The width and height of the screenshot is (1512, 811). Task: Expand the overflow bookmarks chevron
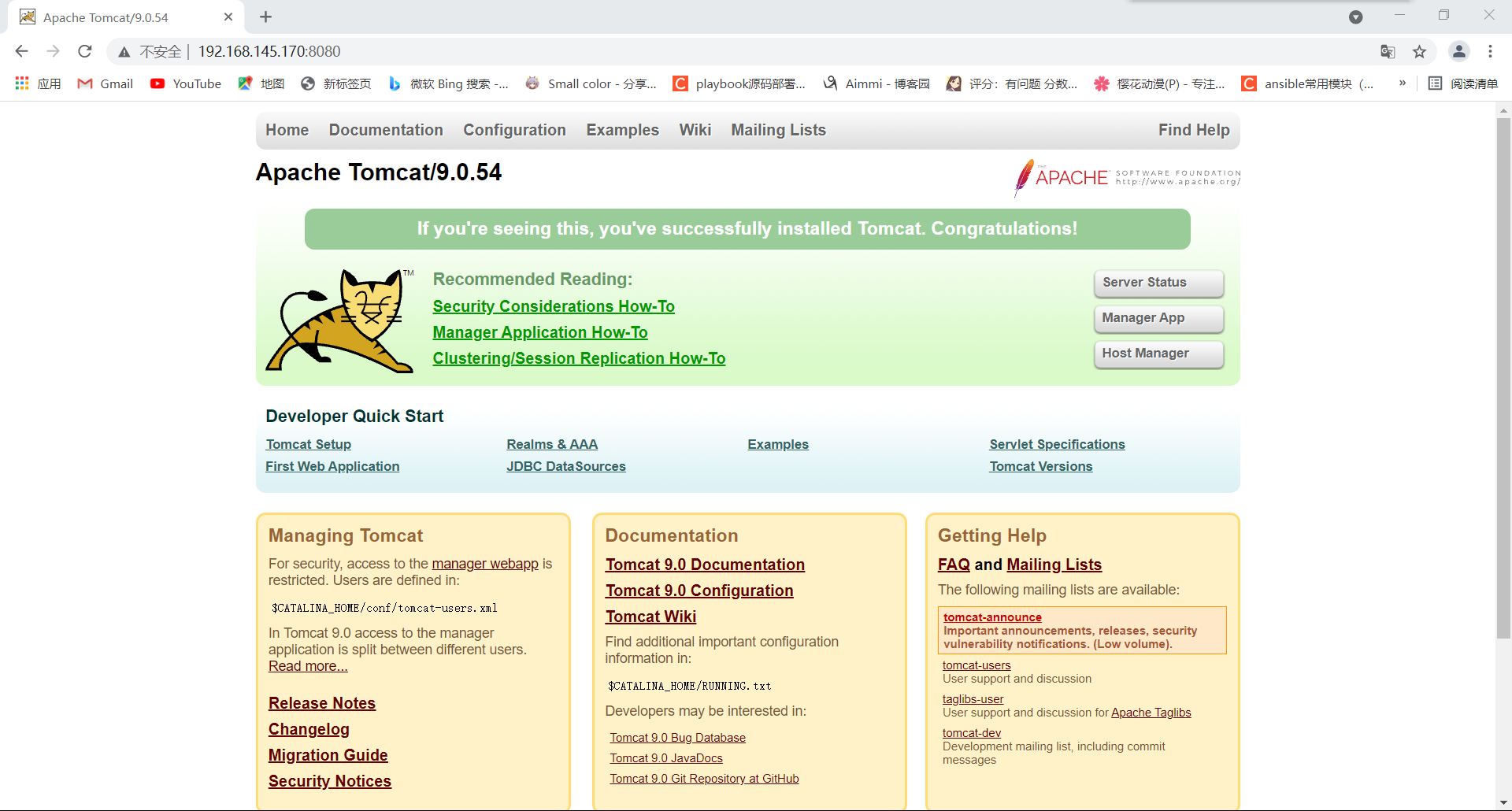1403,83
